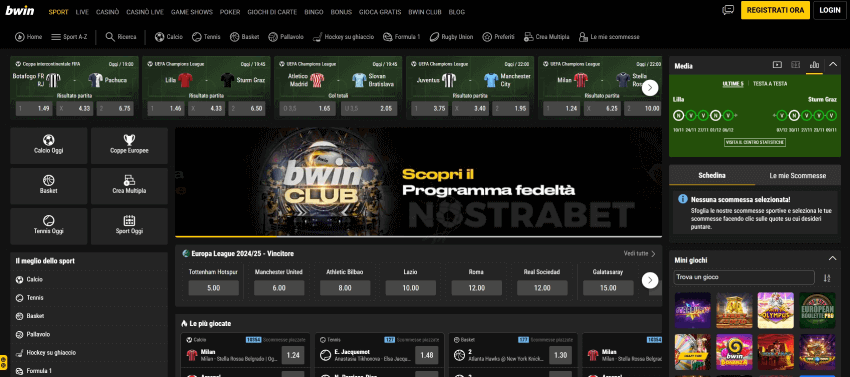This screenshot has height=377, width=850.
Task: Select Formula 1 in sports bar
Action: (x=401, y=37)
